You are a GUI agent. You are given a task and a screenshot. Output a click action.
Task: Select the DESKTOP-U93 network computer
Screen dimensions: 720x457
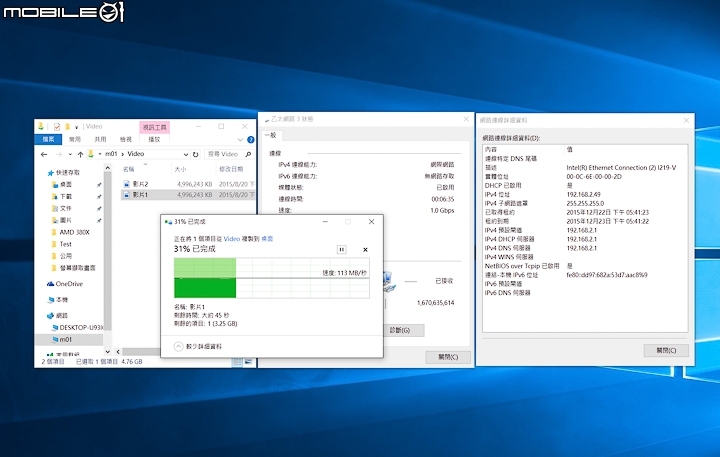81,327
